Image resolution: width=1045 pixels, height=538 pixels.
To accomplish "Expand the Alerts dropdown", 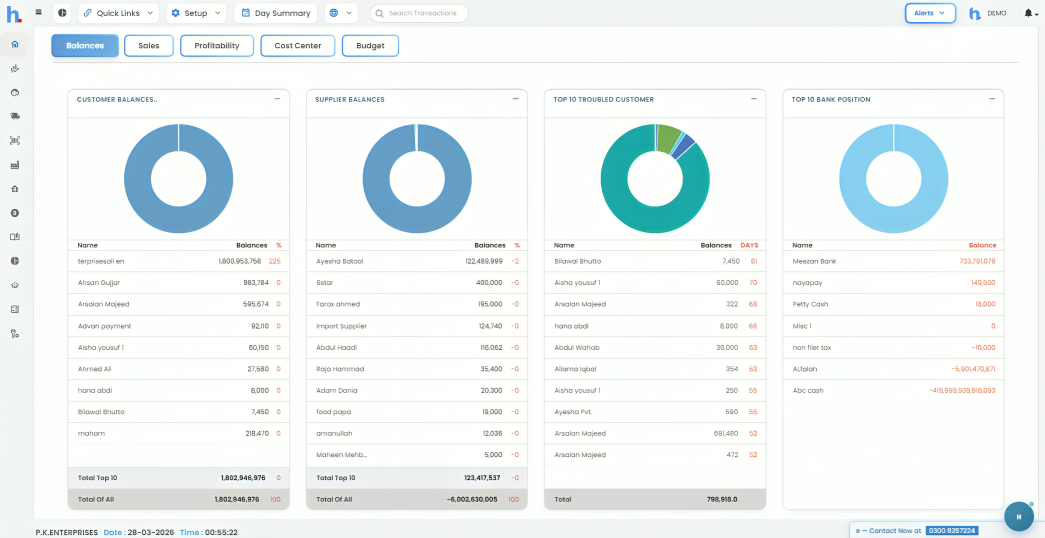I will [x=930, y=13].
